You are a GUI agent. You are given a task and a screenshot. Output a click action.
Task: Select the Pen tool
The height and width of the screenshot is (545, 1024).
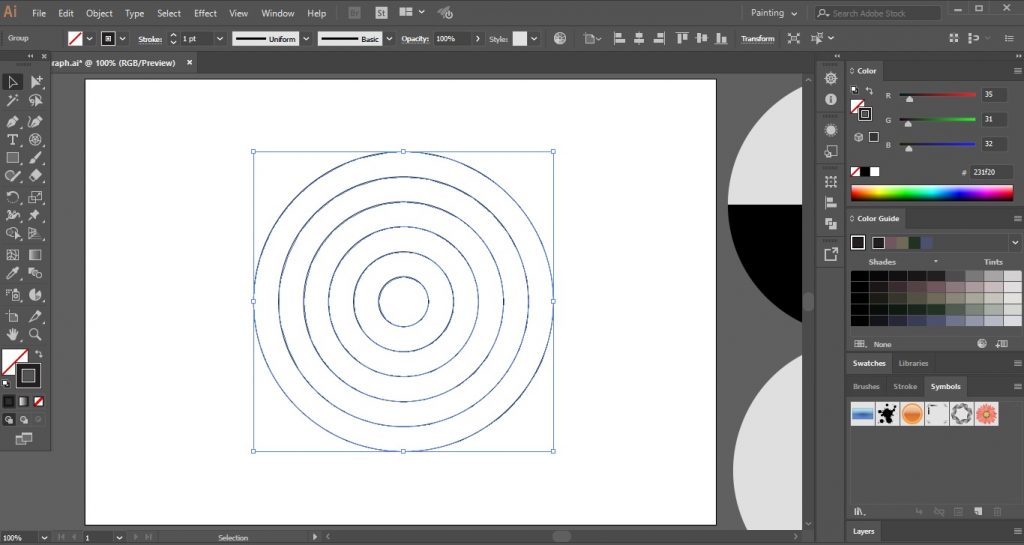pyautogui.click(x=12, y=121)
